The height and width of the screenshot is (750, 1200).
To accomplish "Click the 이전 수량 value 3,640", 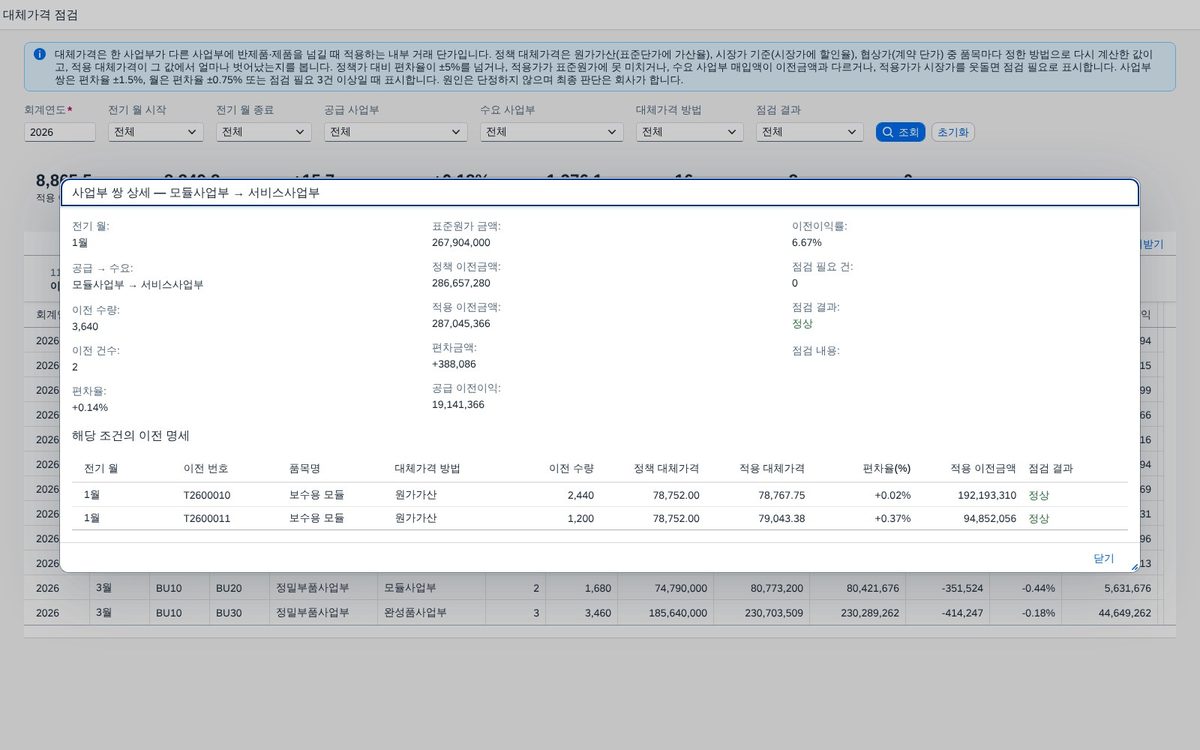I will coord(85,326).
